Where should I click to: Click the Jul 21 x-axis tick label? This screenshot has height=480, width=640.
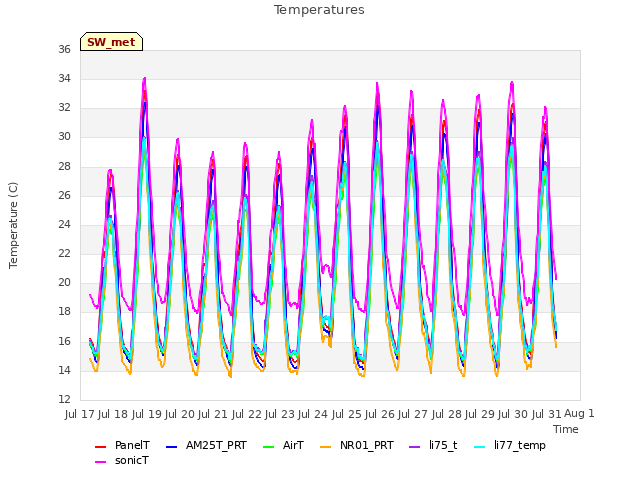[x=213, y=414]
